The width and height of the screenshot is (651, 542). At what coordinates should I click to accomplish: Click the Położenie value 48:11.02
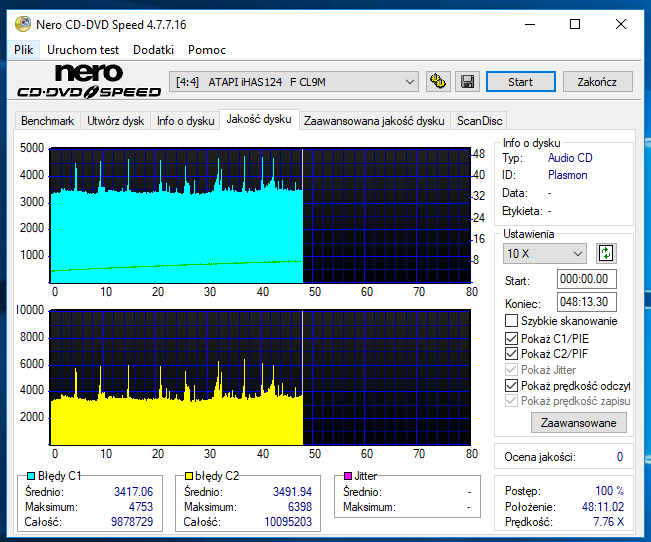(603, 507)
